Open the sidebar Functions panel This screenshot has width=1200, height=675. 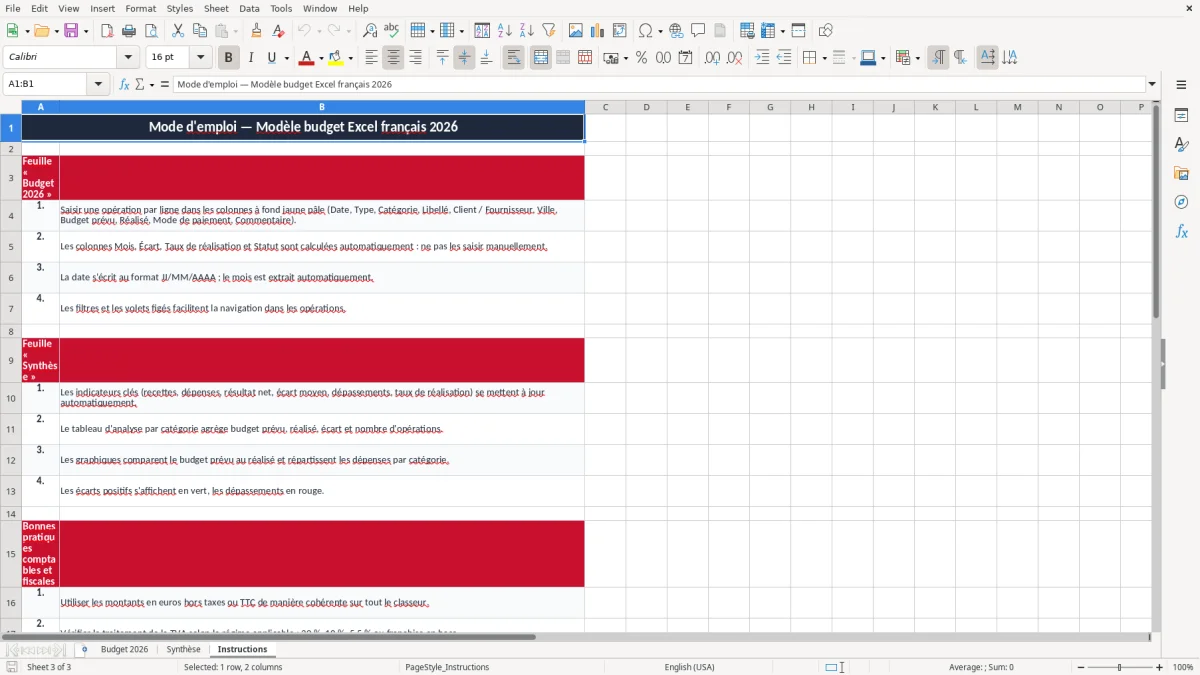(x=1181, y=231)
